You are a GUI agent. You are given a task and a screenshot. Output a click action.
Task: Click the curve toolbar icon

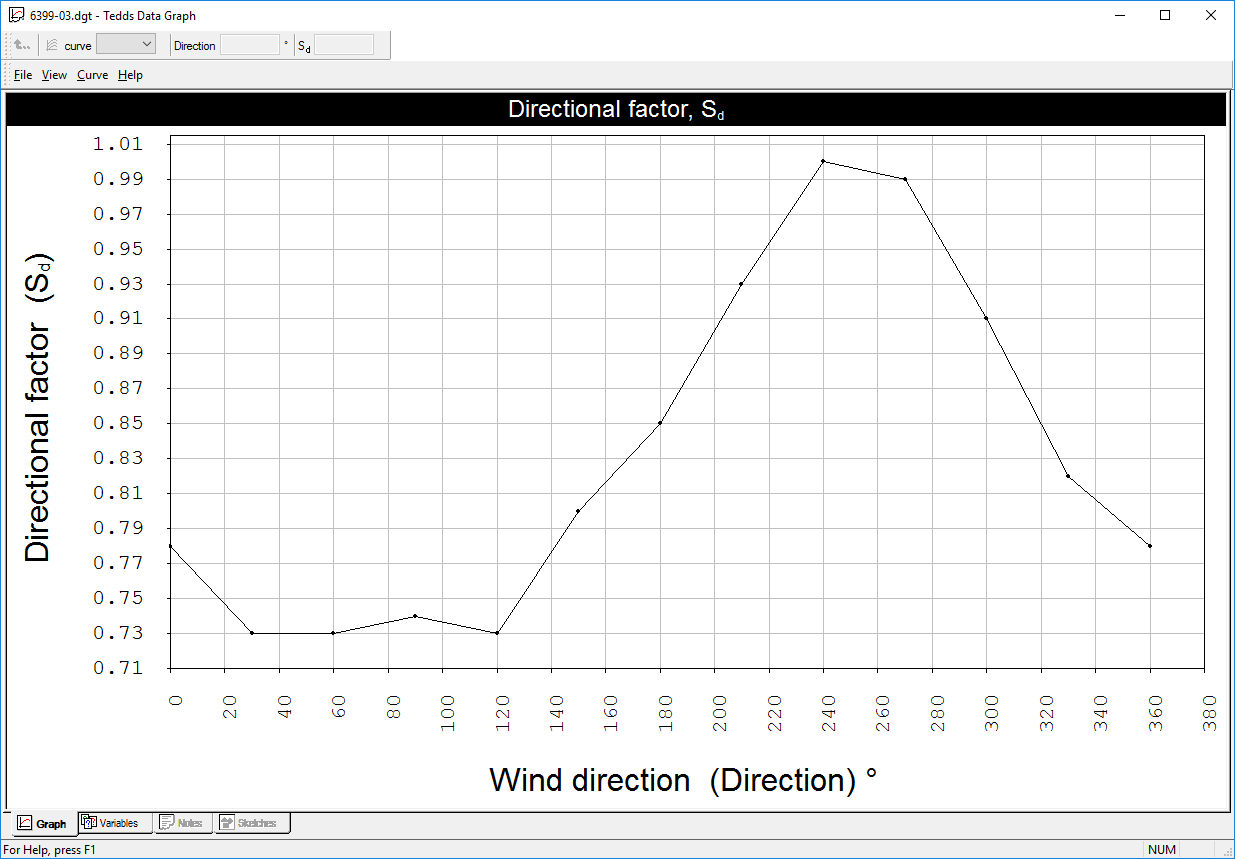tap(49, 44)
